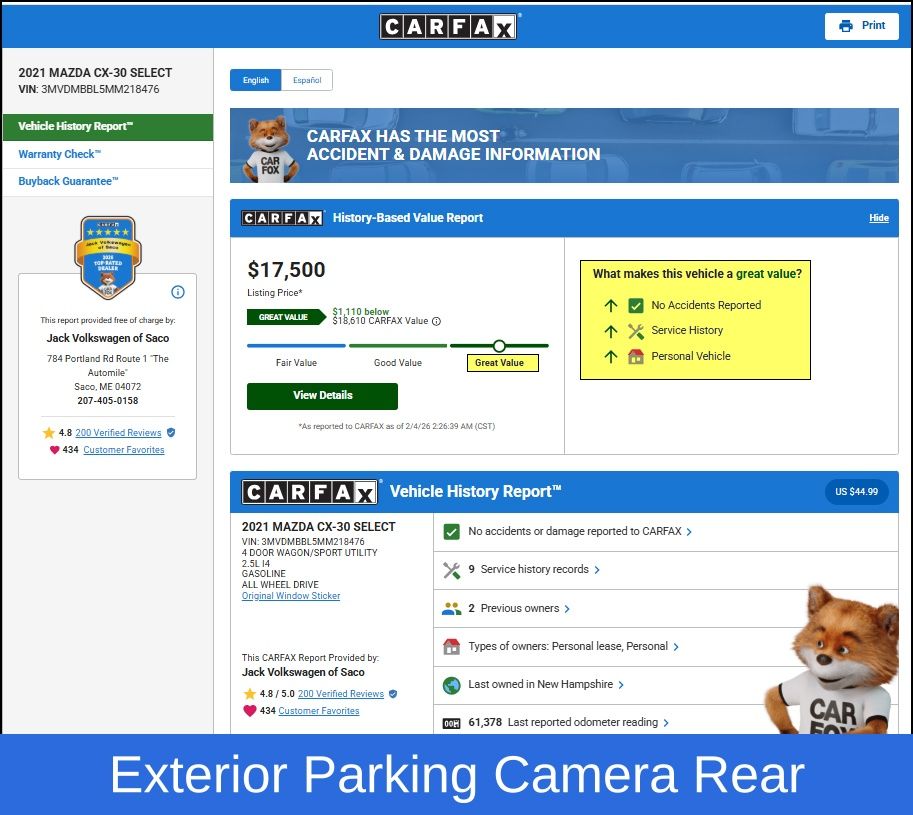
Task: Open the Original Window Sticker link
Action: click(291, 596)
